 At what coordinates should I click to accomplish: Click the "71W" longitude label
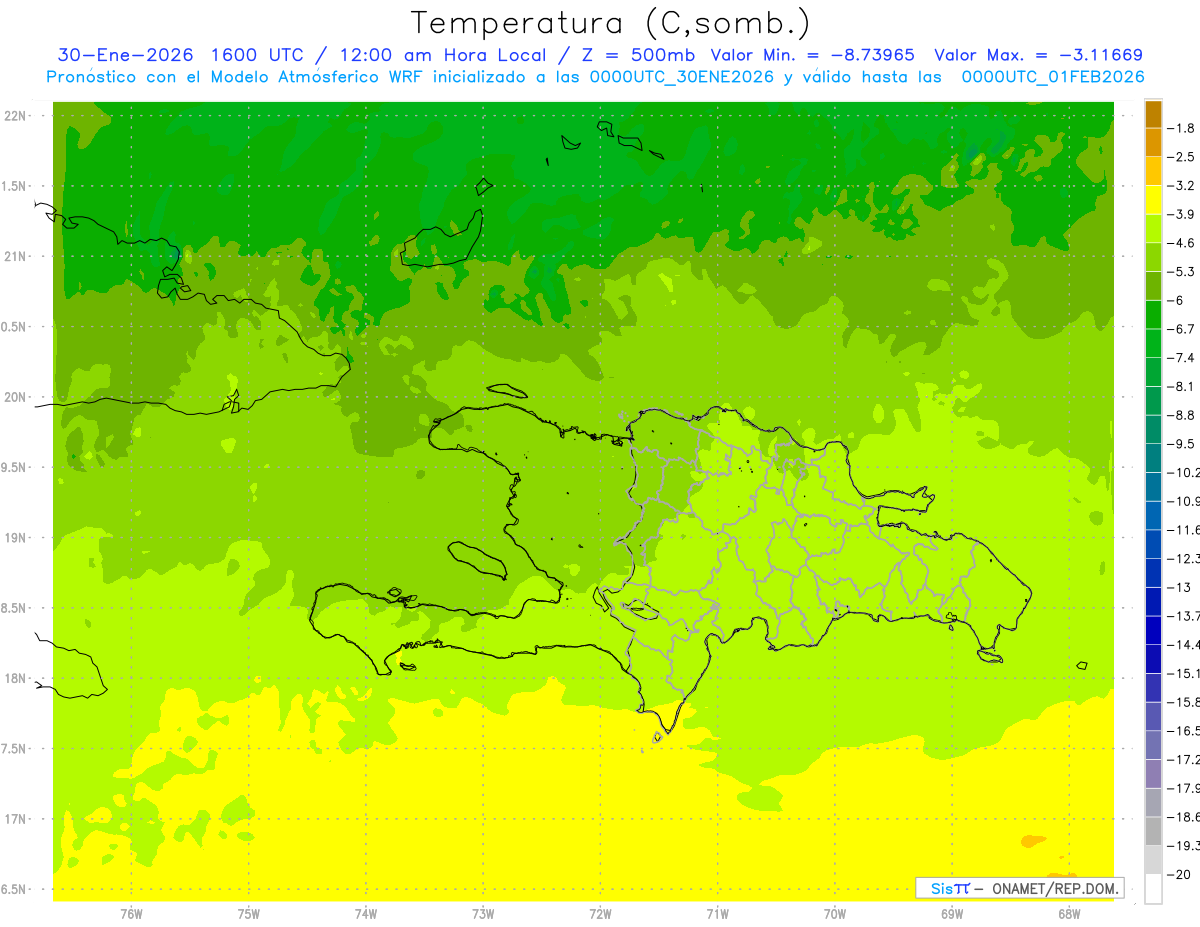click(x=717, y=914)
